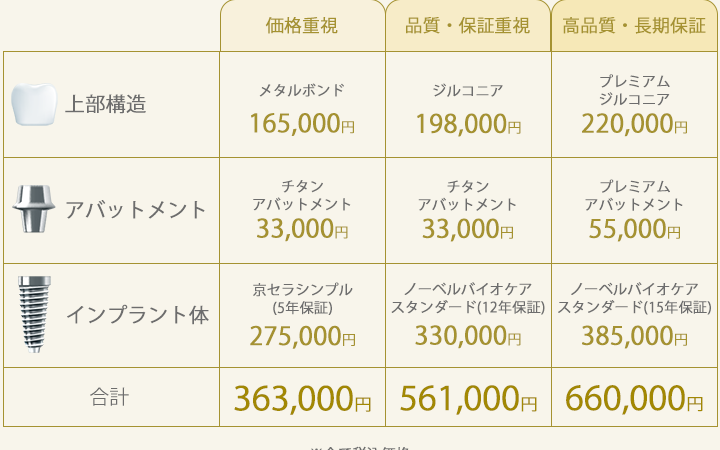Click the 合計 row label
Image resolution: width=720 pixels, height=450 pixels.
(x=110, y=397)
